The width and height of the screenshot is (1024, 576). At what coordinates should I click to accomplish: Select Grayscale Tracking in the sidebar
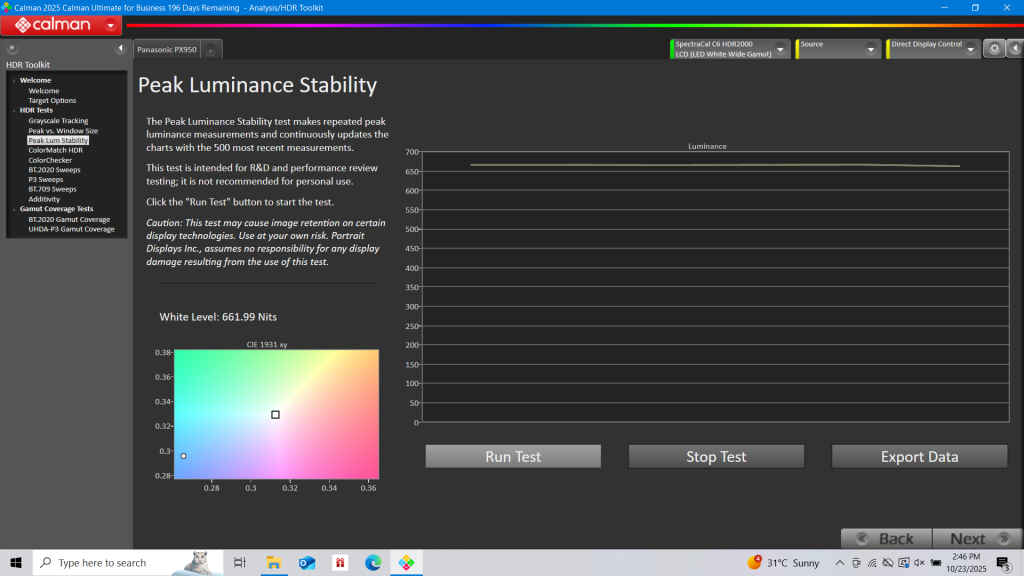click(x=58, y=121)
